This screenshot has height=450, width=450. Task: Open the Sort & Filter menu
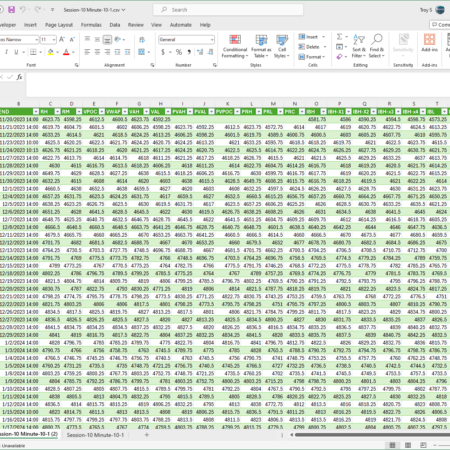(x=359, y=46)
